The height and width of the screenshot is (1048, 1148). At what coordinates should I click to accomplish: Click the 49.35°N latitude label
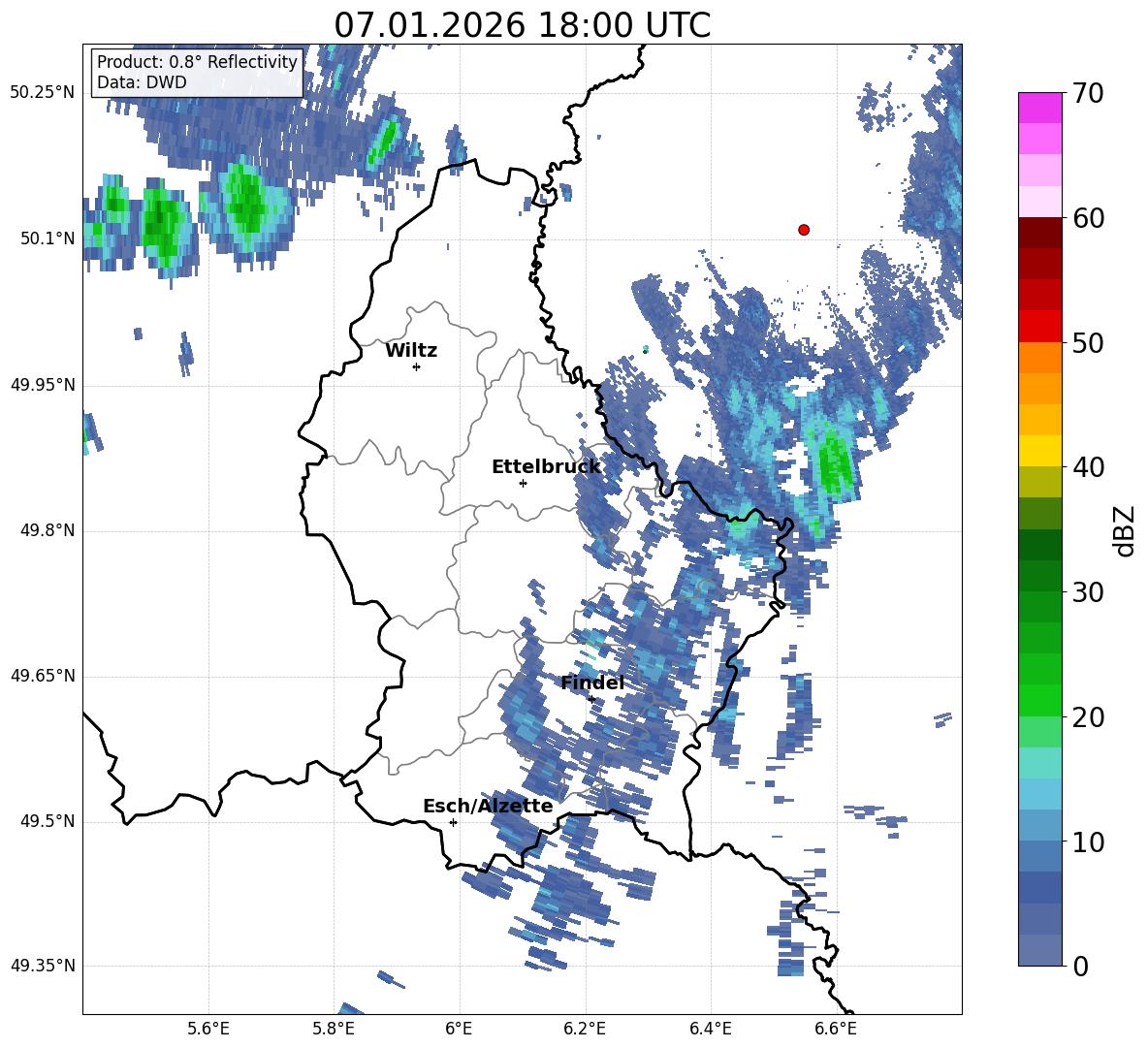[43, 966]
